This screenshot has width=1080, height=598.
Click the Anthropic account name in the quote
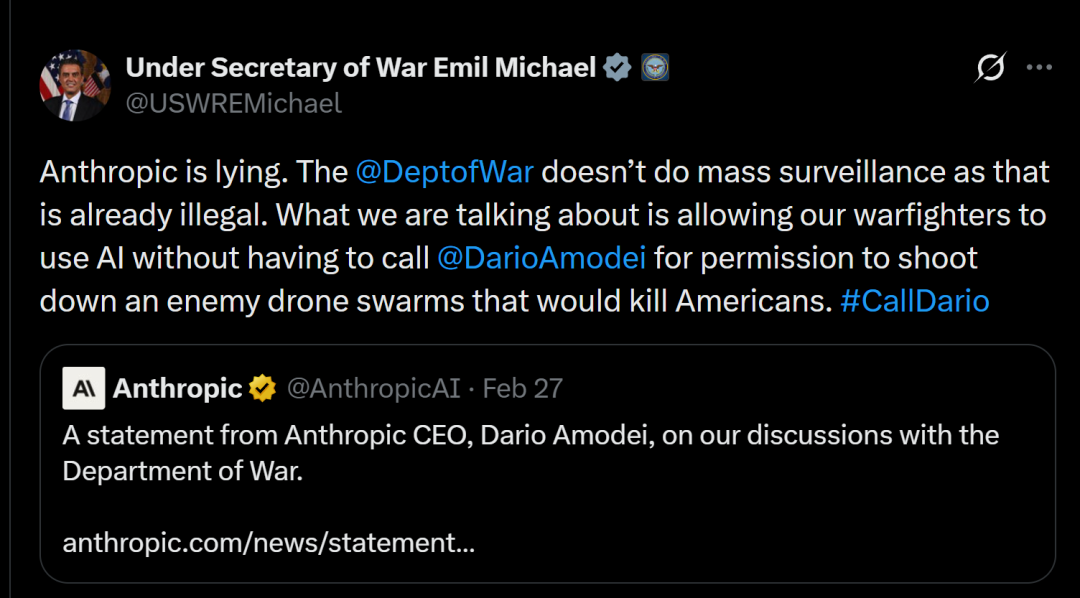[178, 388]
